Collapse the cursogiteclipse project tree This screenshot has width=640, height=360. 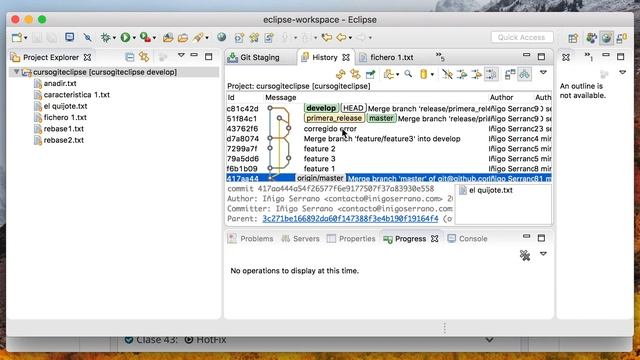(x=16, y=72)
